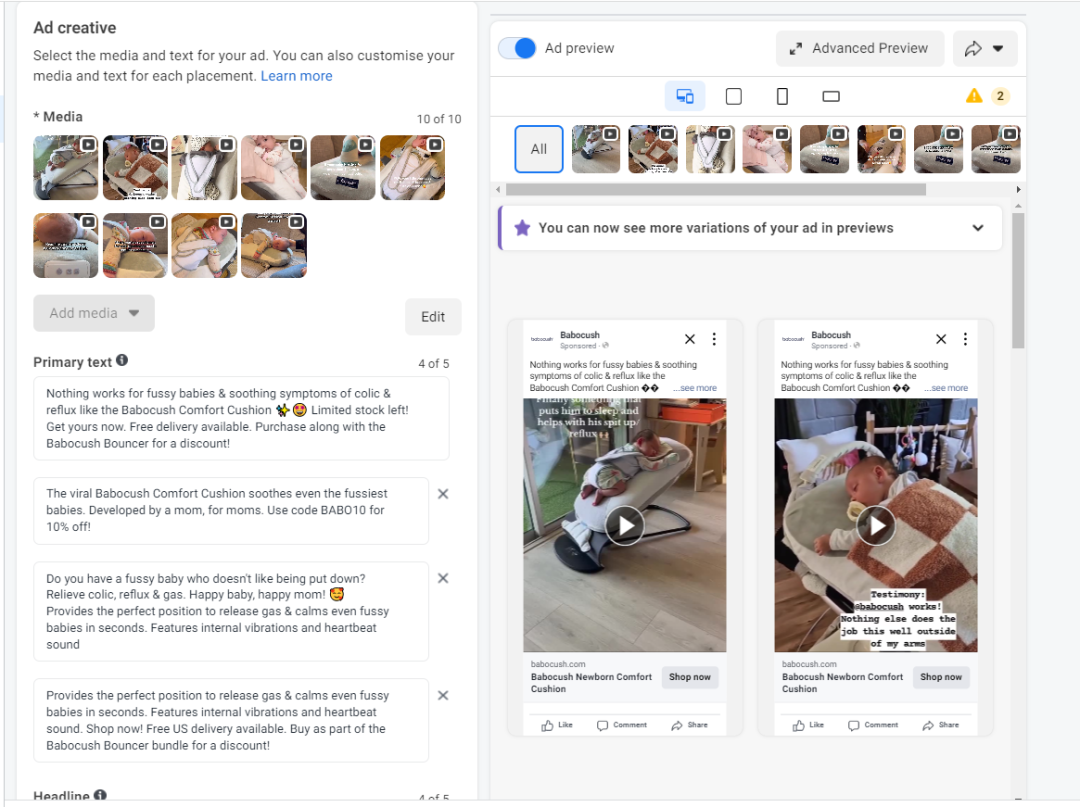Click the Edit media button
This screenshot has width=1080, height=807.
pos(433,317)
